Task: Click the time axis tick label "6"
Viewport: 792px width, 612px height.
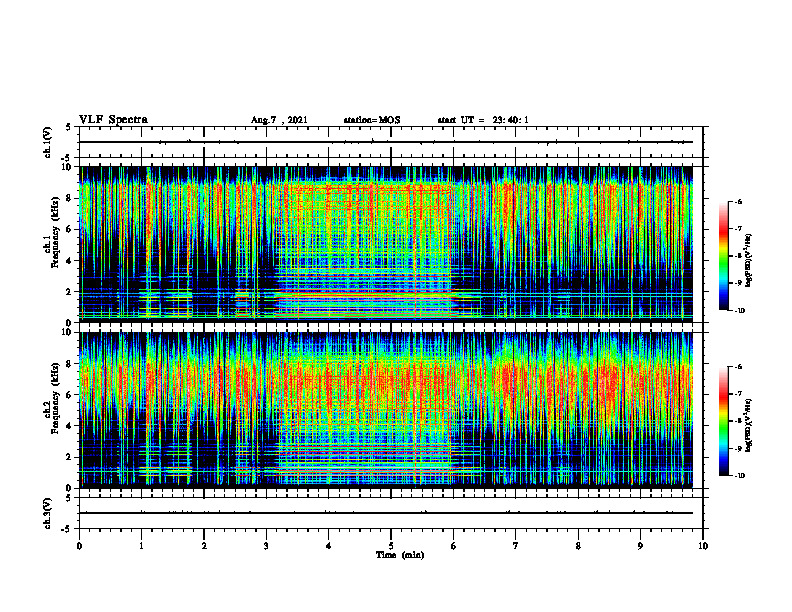Action: click(x=454, y=546)
